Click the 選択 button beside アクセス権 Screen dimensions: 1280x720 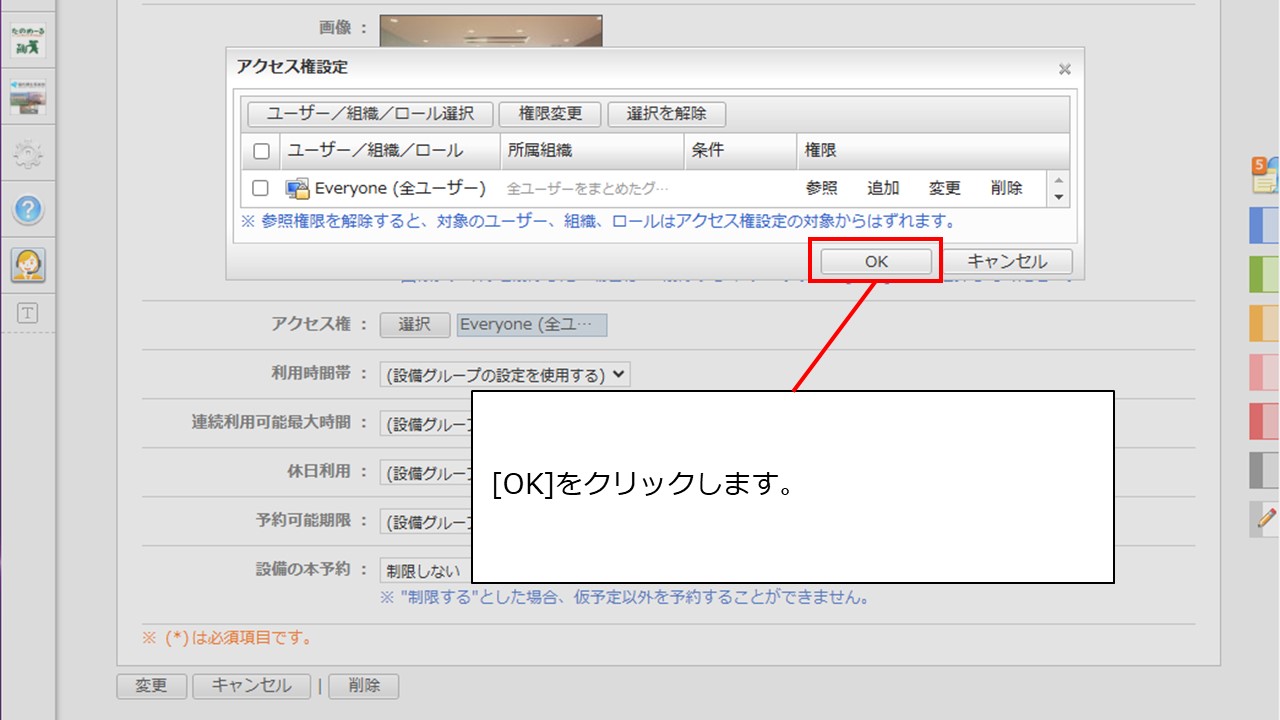(x=414, y=324)
